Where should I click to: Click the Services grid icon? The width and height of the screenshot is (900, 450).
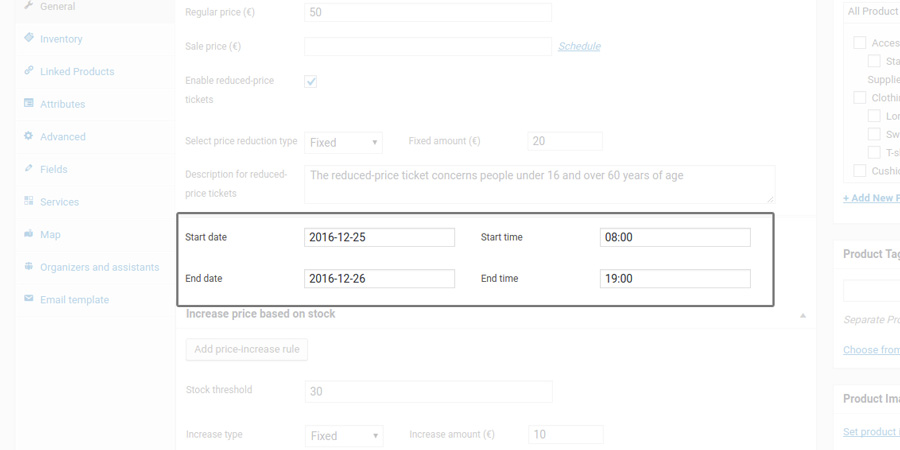point(29,201)
